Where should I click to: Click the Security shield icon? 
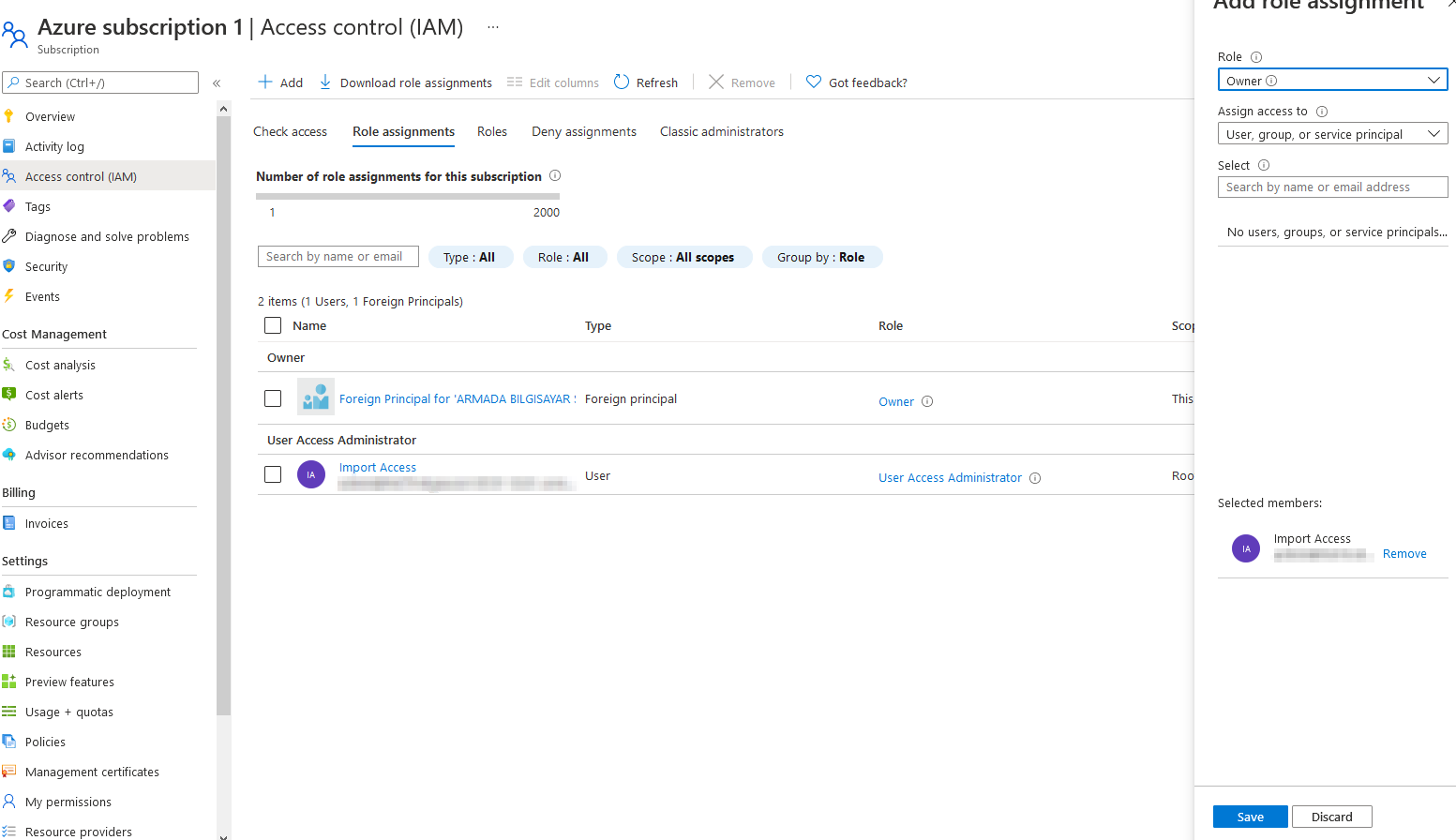coord(8,266)
